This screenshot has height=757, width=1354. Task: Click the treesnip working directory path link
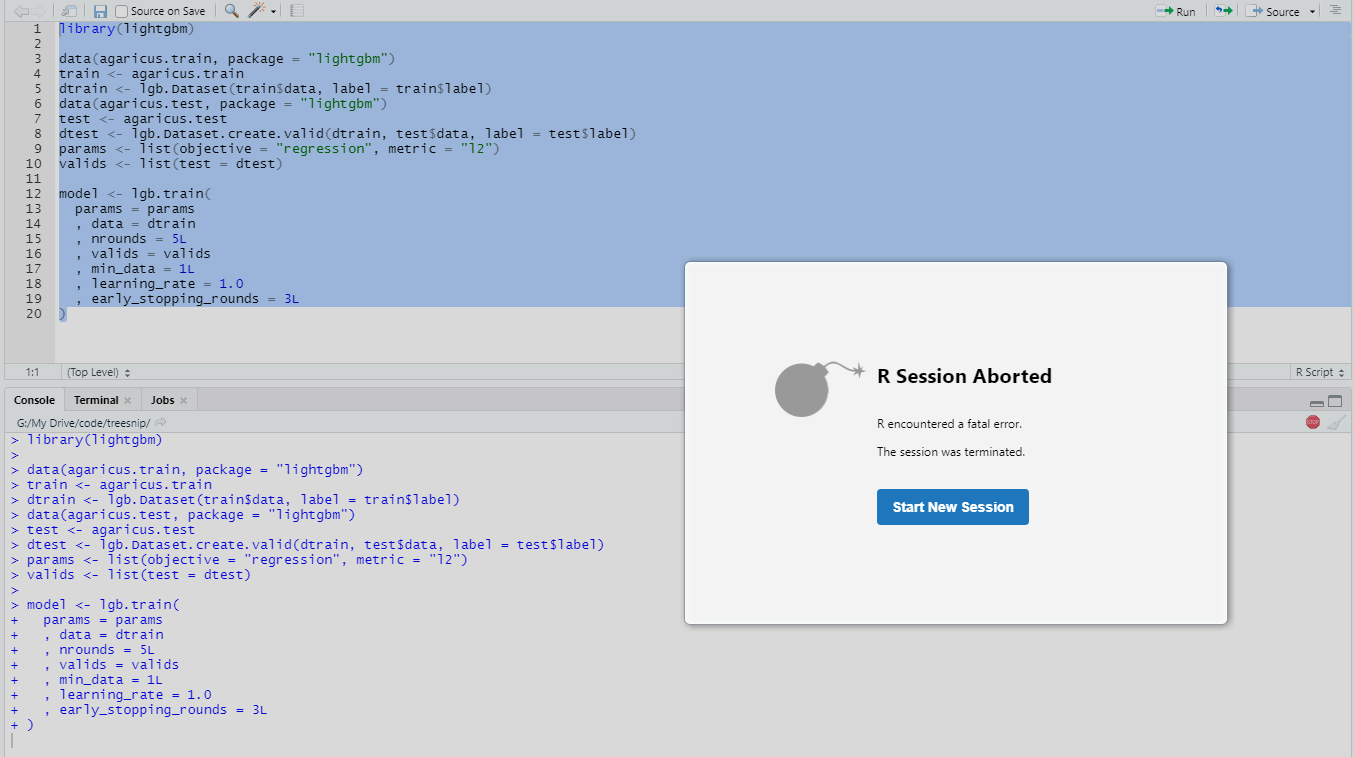[x=83, y=422]
